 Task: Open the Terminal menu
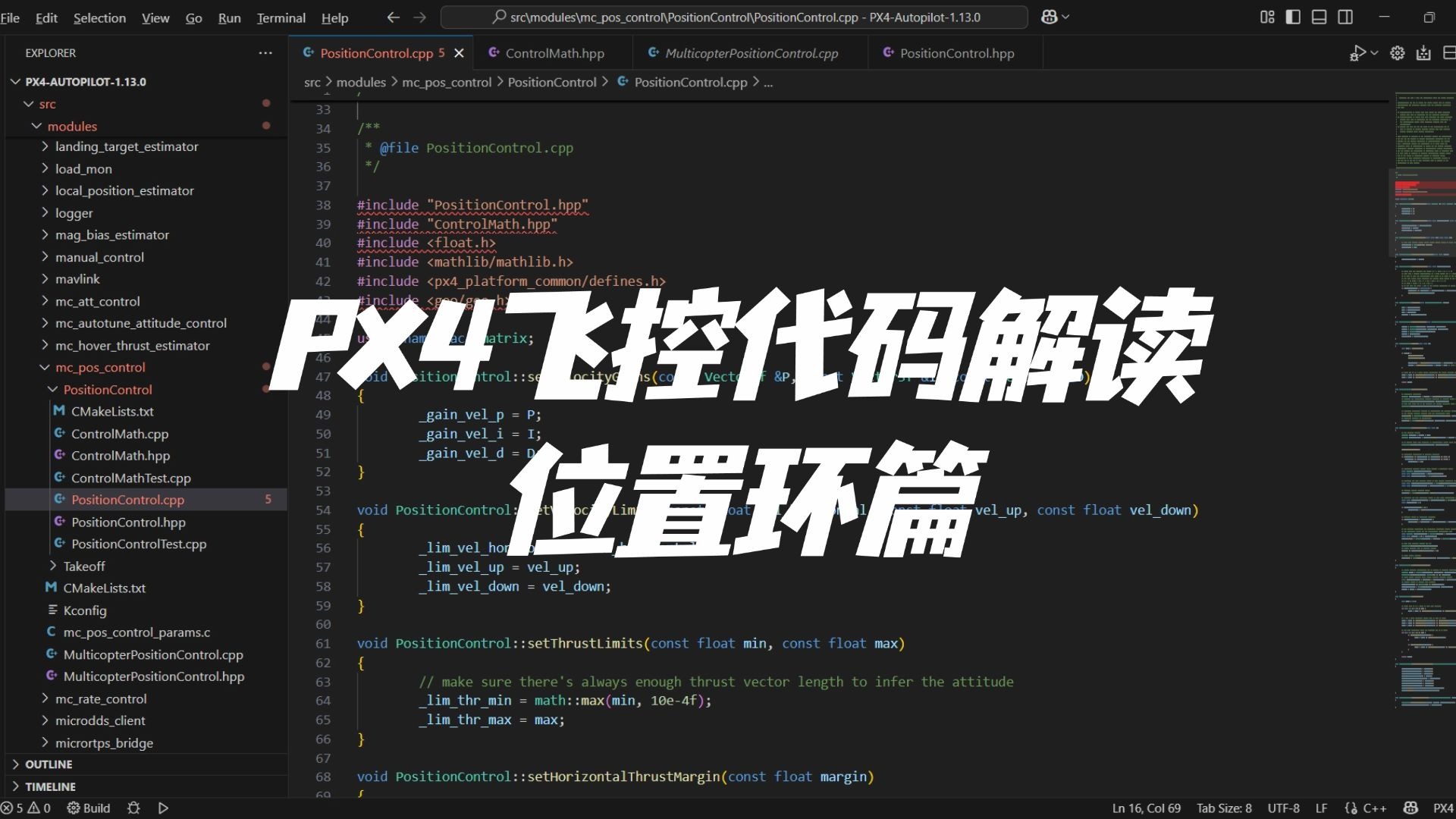(281, 17)
